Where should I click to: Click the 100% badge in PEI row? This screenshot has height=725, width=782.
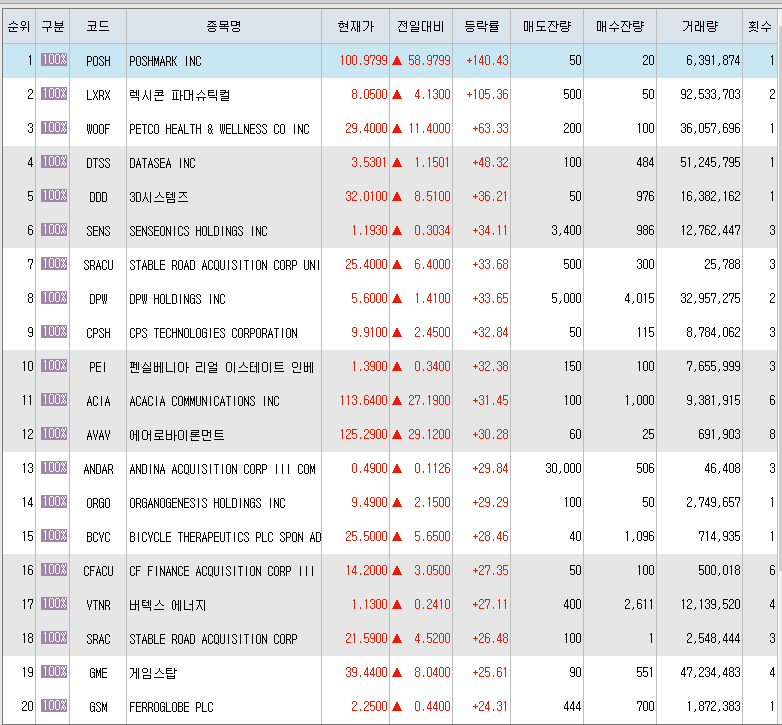(54, 365)
